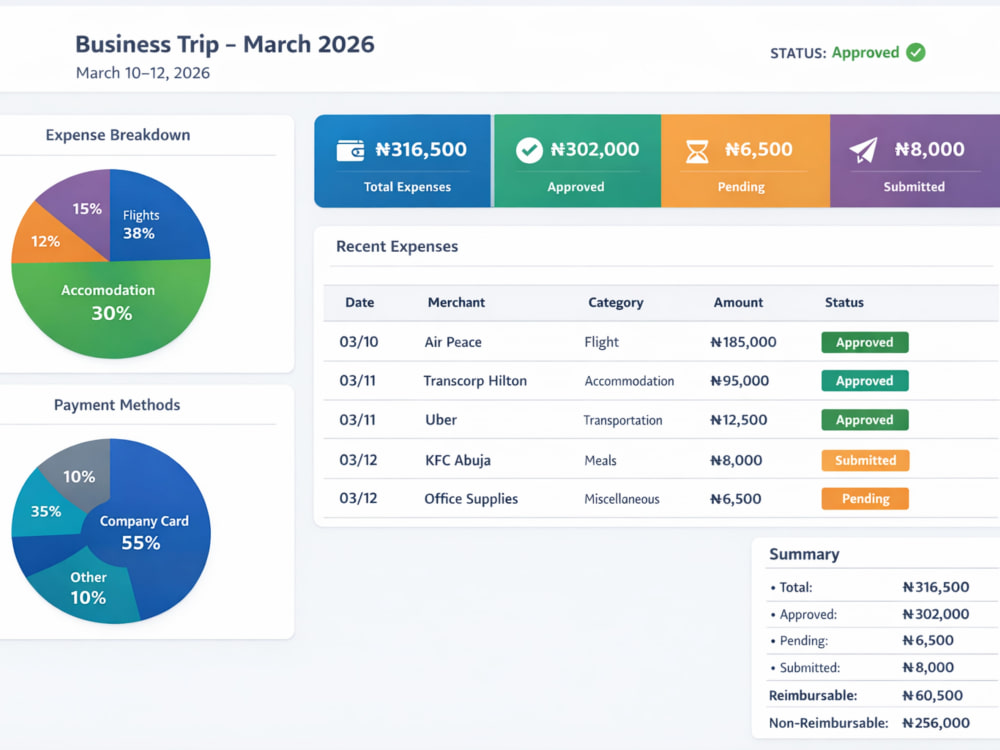The width and height of the screenshot is (1000, 750).
Task: Click the hourglass icon on Pending card
Action: [x=697, y=151]
